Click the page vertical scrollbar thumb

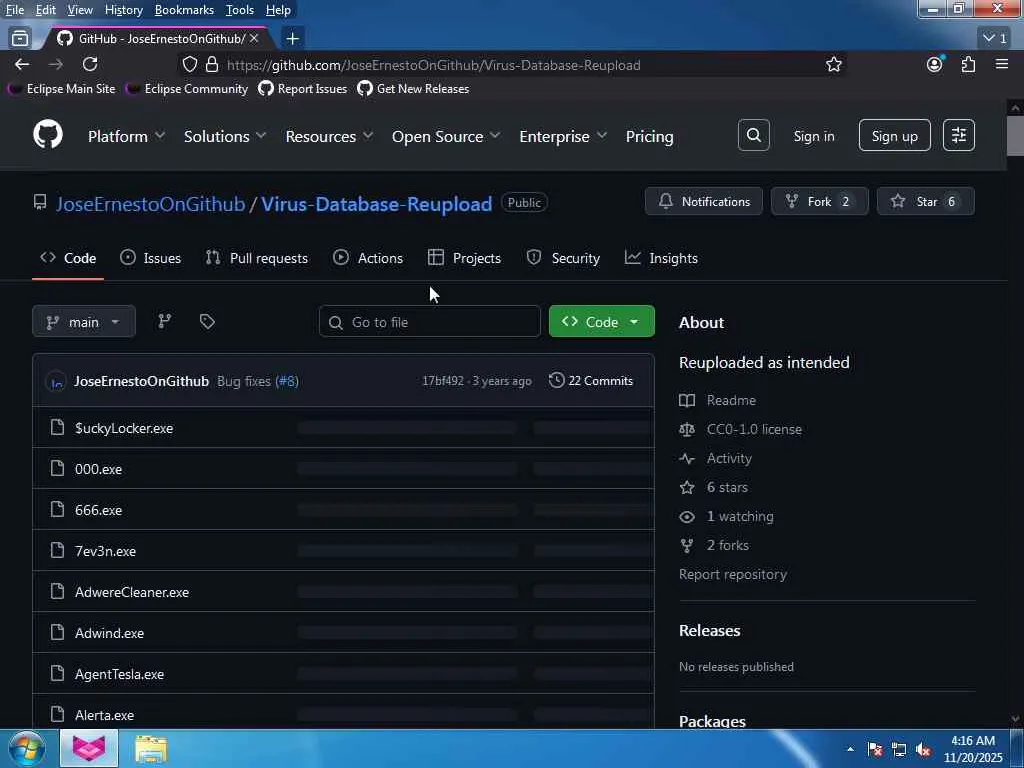pos(1016,136)
